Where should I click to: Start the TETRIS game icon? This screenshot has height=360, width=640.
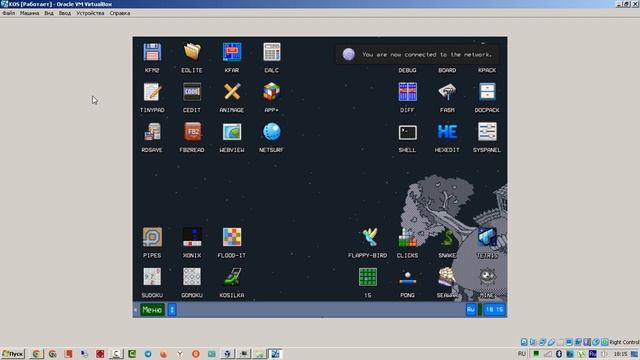click(x=487, y=237)
